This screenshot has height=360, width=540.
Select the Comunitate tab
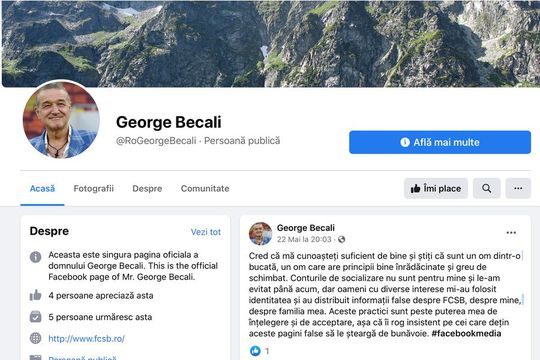tap(205, 188)
